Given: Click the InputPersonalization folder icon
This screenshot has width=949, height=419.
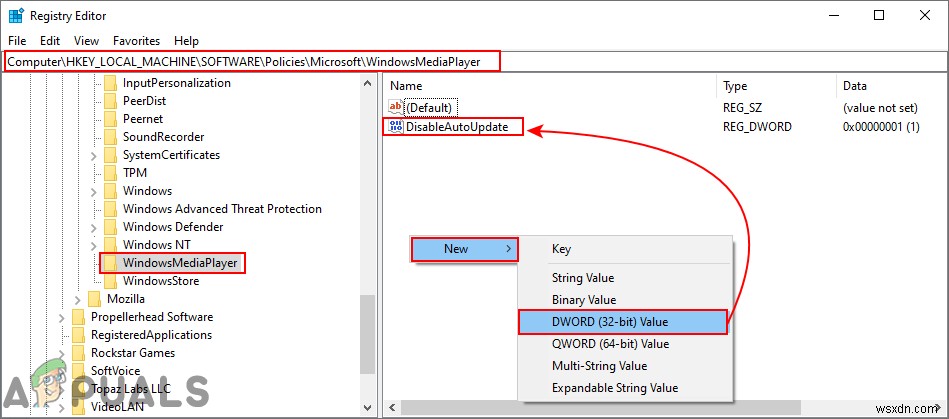Looking at the screenshot, I should pyautogui.click(x=110, y=83).
